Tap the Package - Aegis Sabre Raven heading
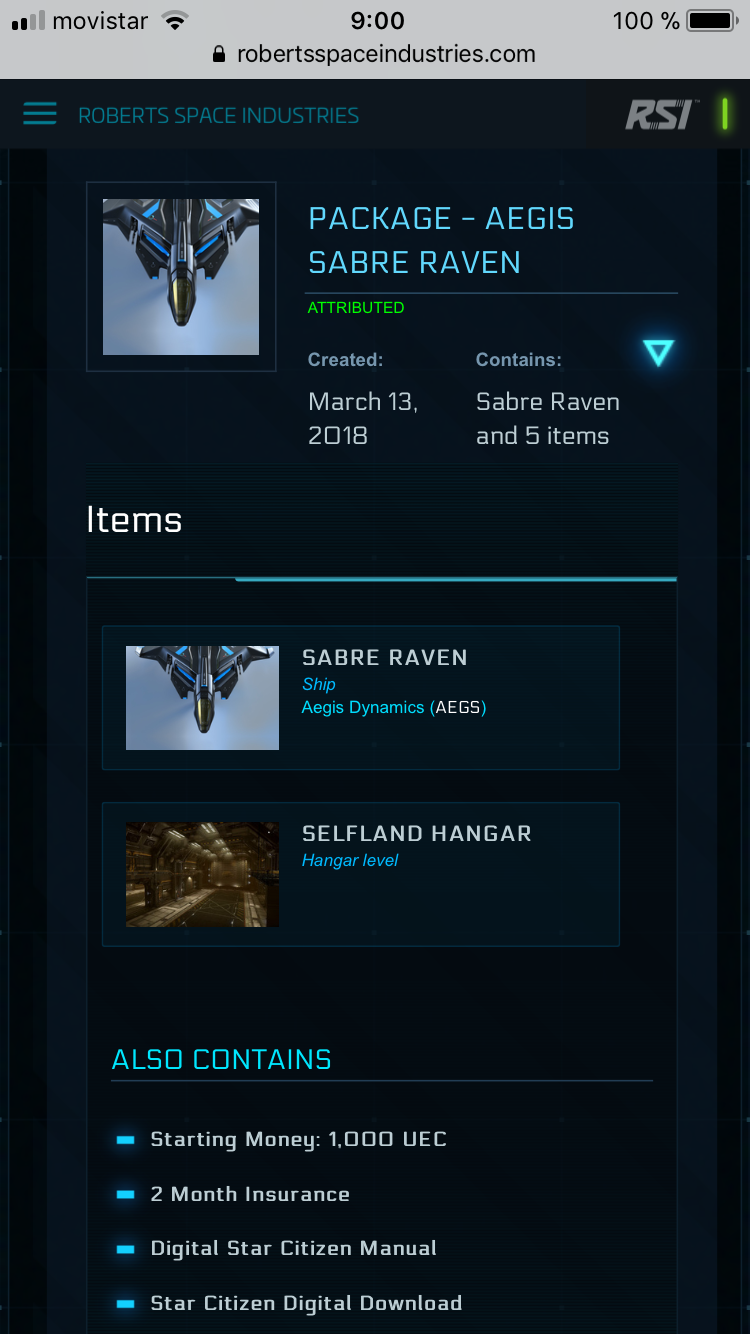The height and width of the screenshot is (1334, 750). tap(441, 240)
